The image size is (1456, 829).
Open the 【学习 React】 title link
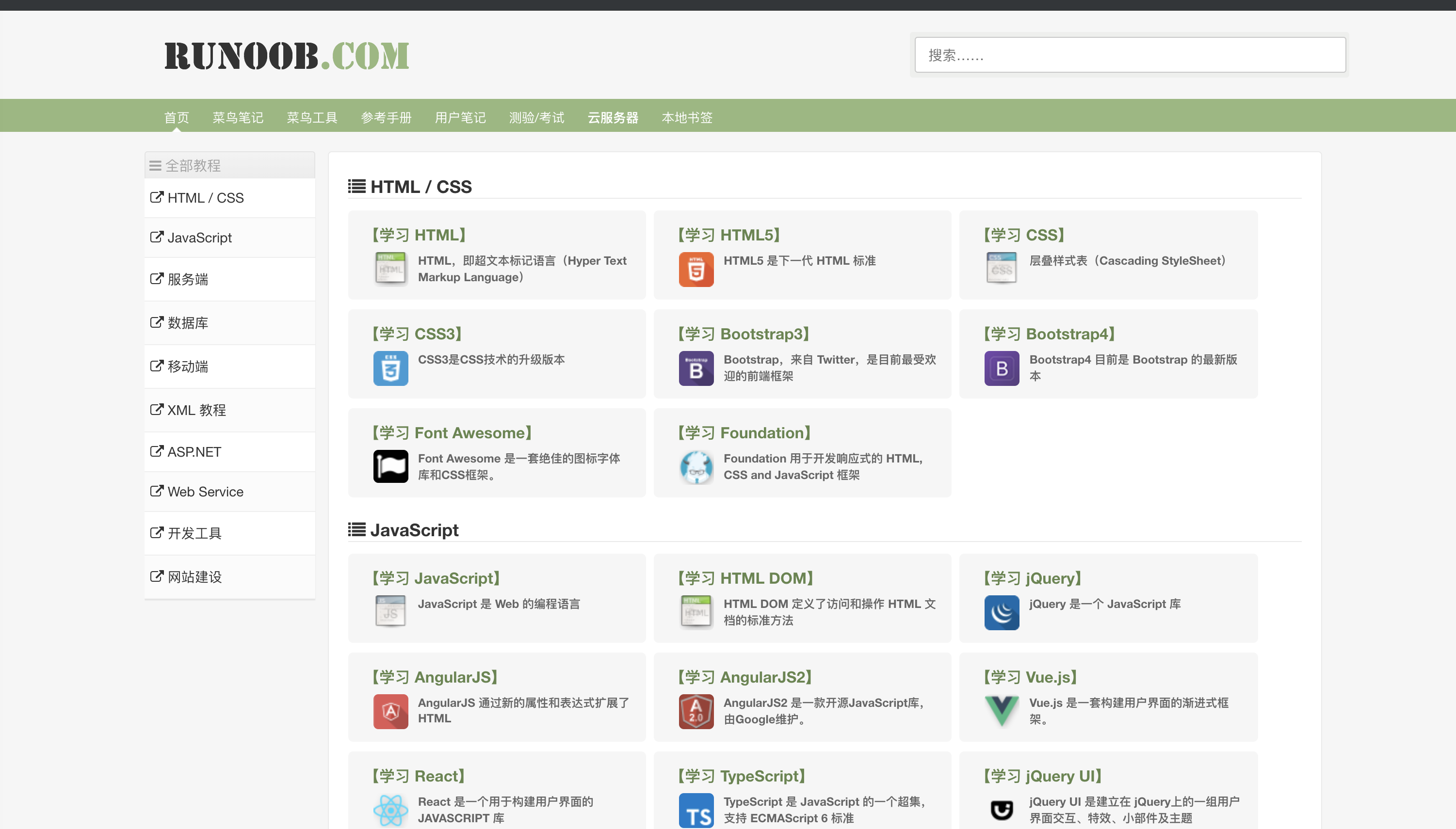(x=419, y=776)
